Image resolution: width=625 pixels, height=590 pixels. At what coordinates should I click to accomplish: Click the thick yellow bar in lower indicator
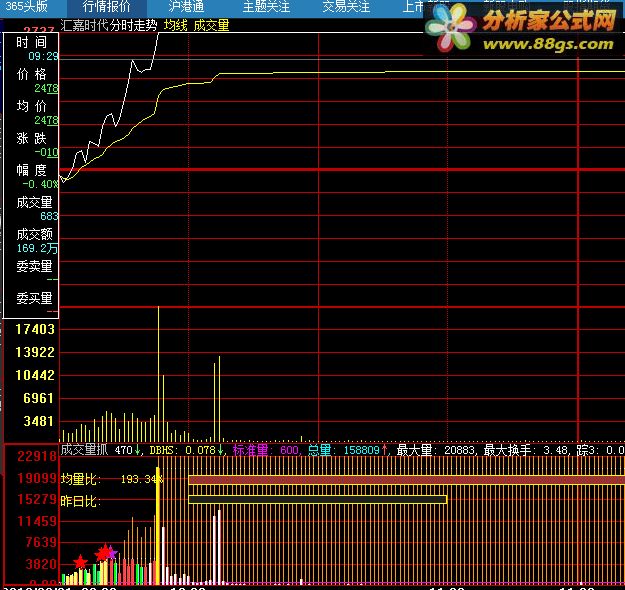tap(158, 525)
